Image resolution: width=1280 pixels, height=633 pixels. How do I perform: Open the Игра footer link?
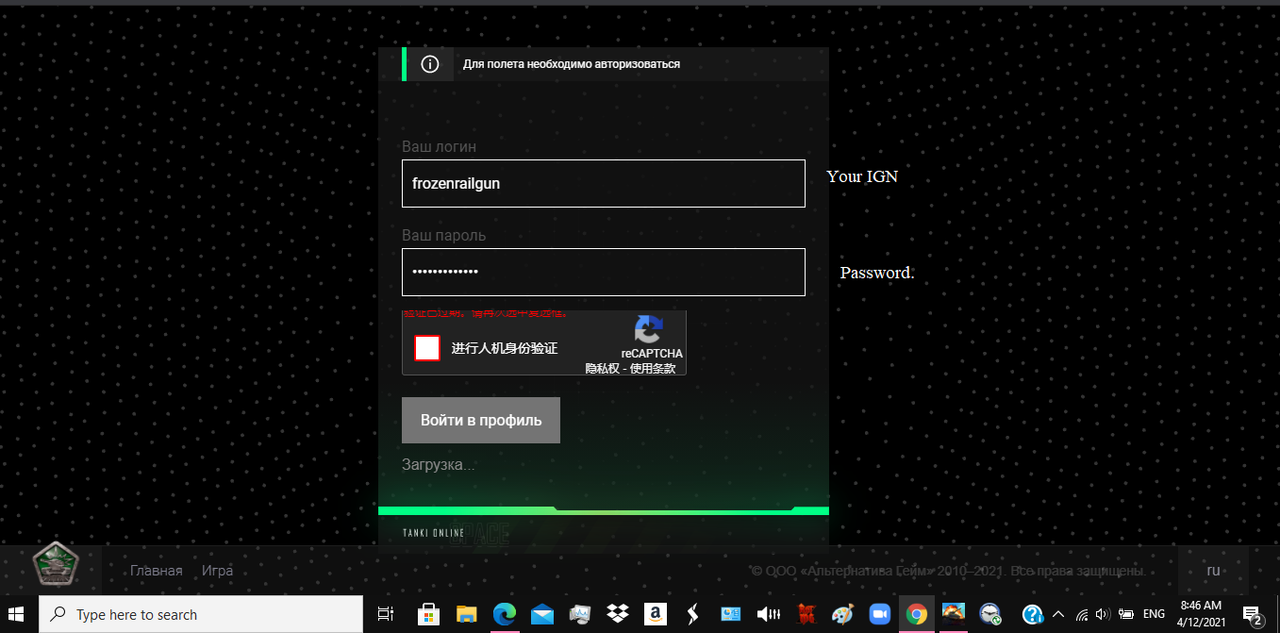217,571
